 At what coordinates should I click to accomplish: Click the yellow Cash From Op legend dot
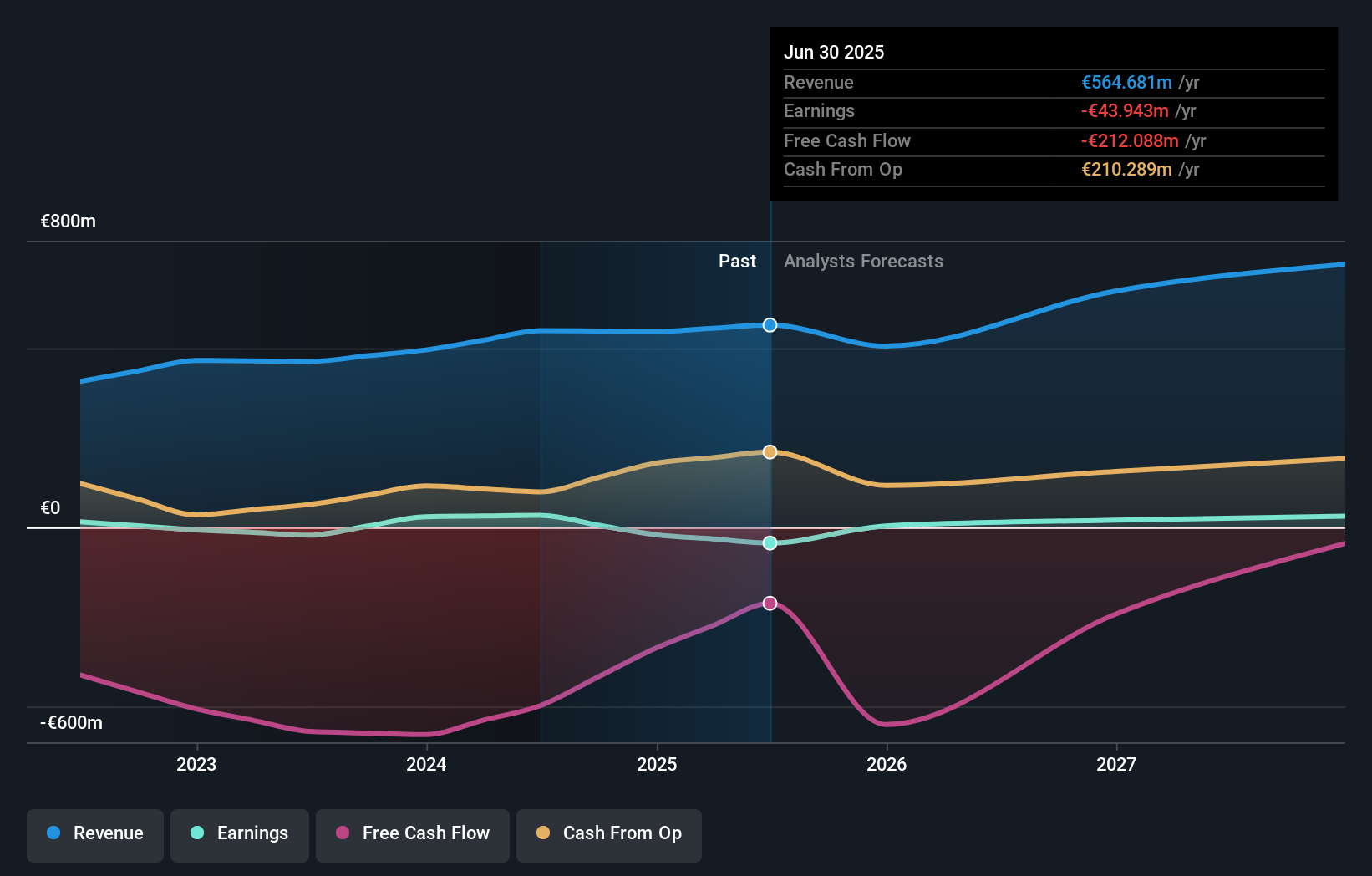click(x=543, y=833)
